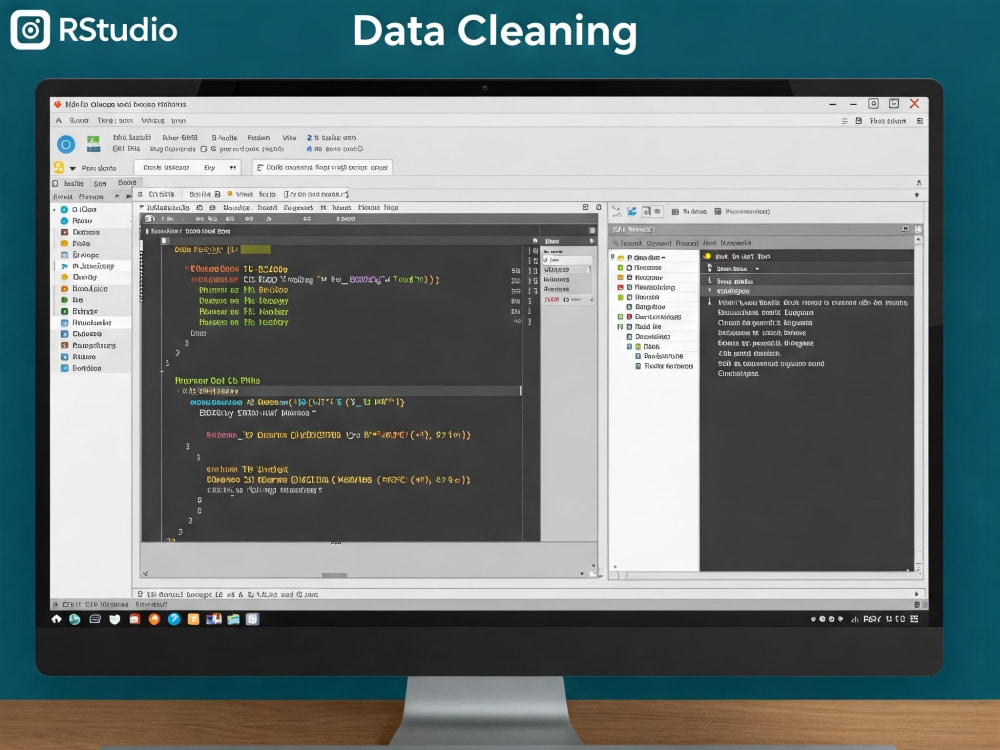The height and width of the screenshot is (750, 1000).
Task: Click the yellow-green wand icon above right panel
Action: [x=616, y=212]
